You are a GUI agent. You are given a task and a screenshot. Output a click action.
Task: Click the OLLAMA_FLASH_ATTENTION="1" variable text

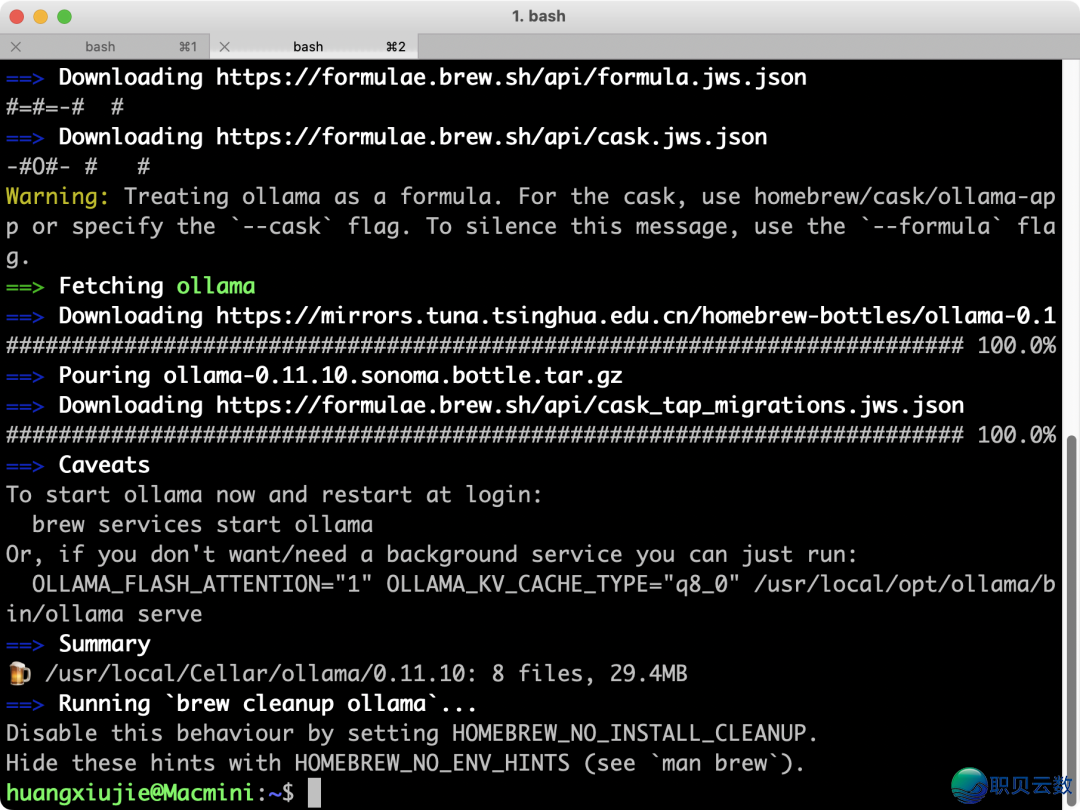point(202,585)
